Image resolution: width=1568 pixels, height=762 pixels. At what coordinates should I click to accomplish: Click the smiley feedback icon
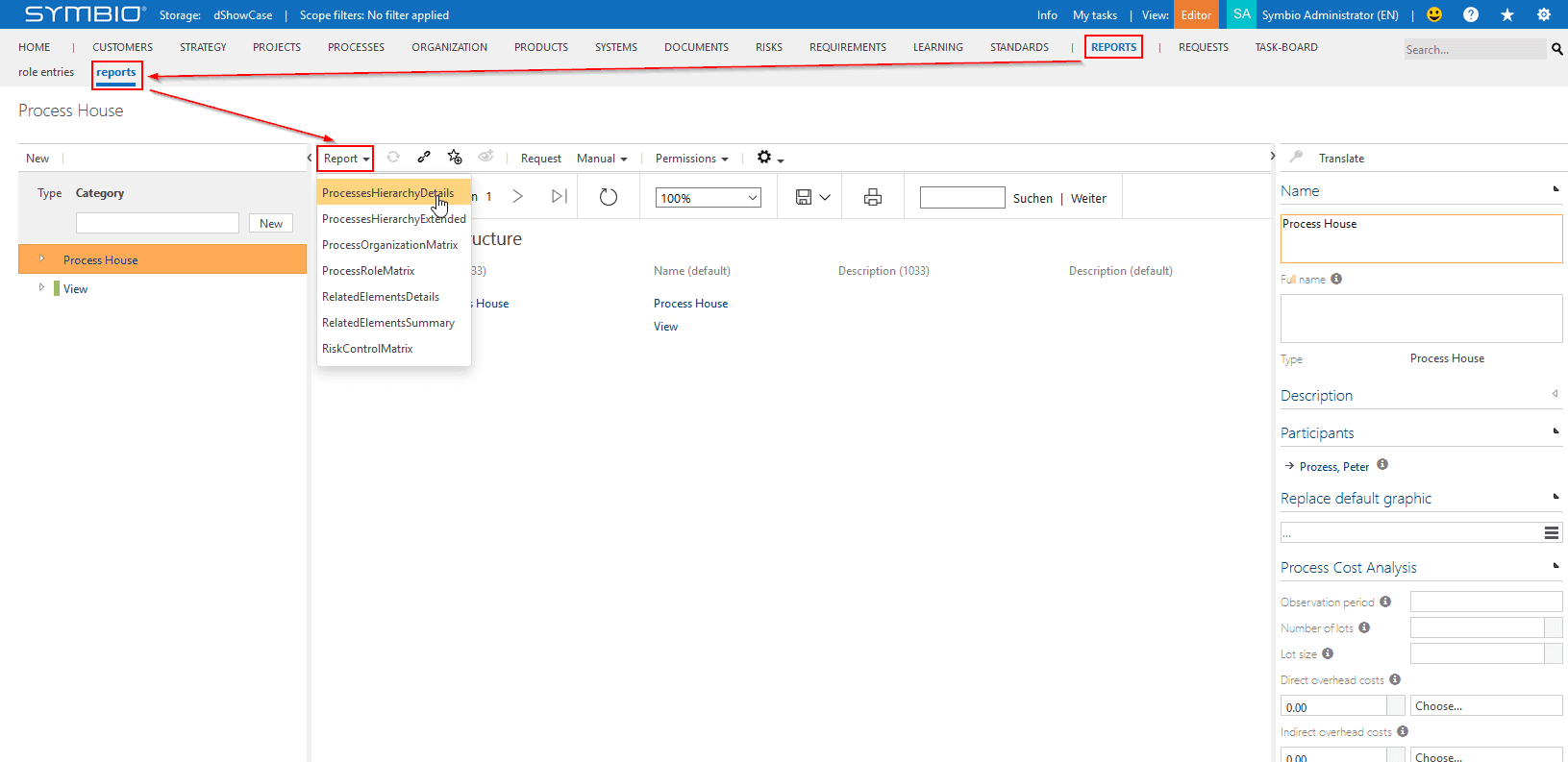(x=1433, y=14)
